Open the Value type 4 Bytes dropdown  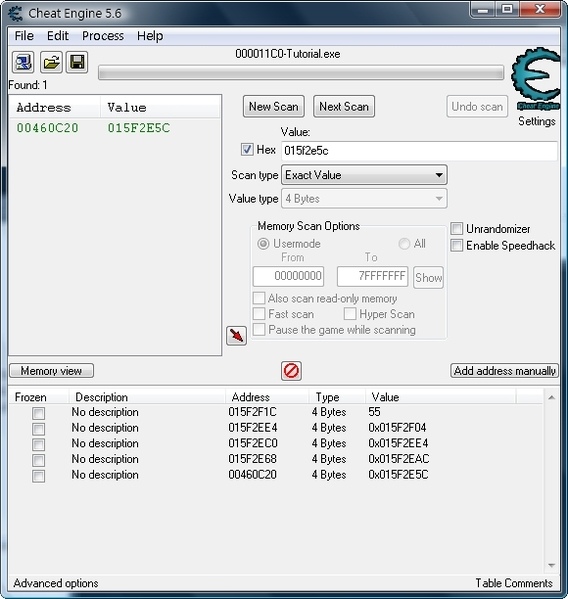[x=364, y=199]
